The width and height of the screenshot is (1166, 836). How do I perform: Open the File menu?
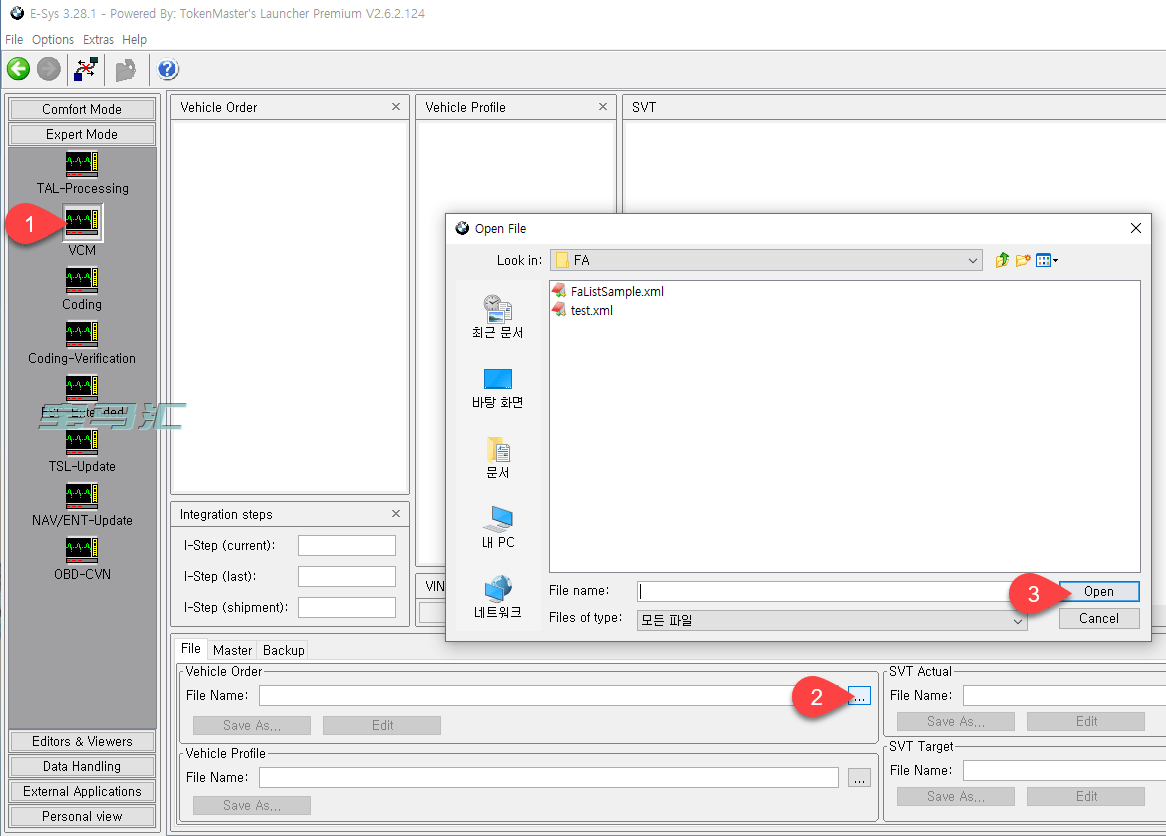14,39
